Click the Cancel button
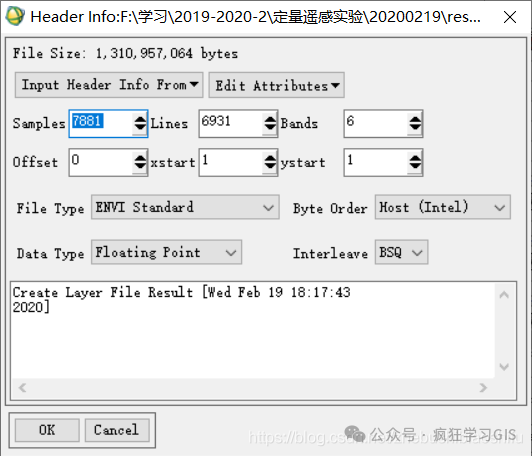Image resolution: width=532 pixels, height=456 pixels. (x=117, y=430)
